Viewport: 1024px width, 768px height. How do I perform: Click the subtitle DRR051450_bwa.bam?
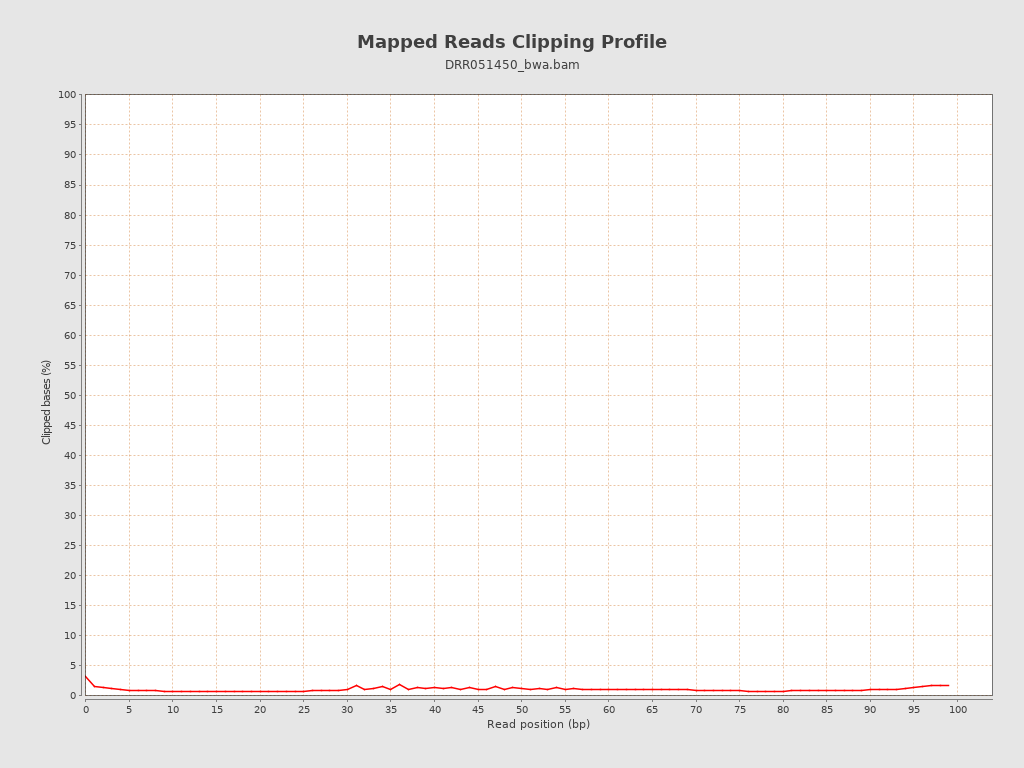coord(512,65)
